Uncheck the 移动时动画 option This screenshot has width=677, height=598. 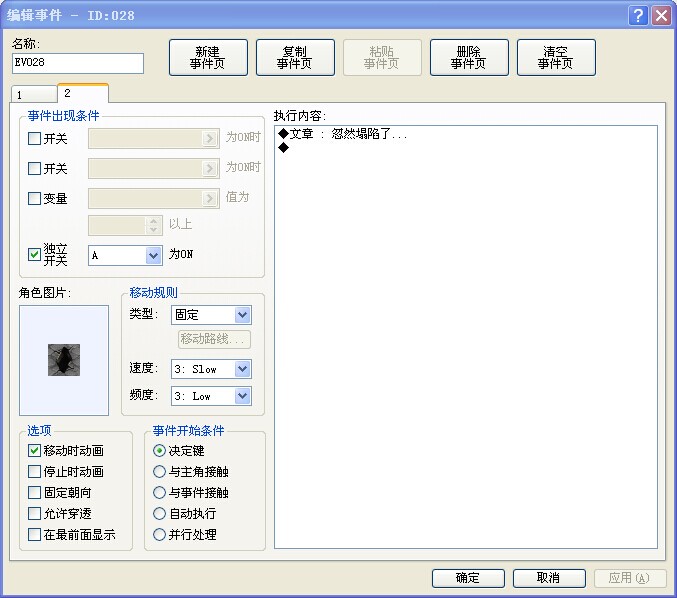[34, 451]
